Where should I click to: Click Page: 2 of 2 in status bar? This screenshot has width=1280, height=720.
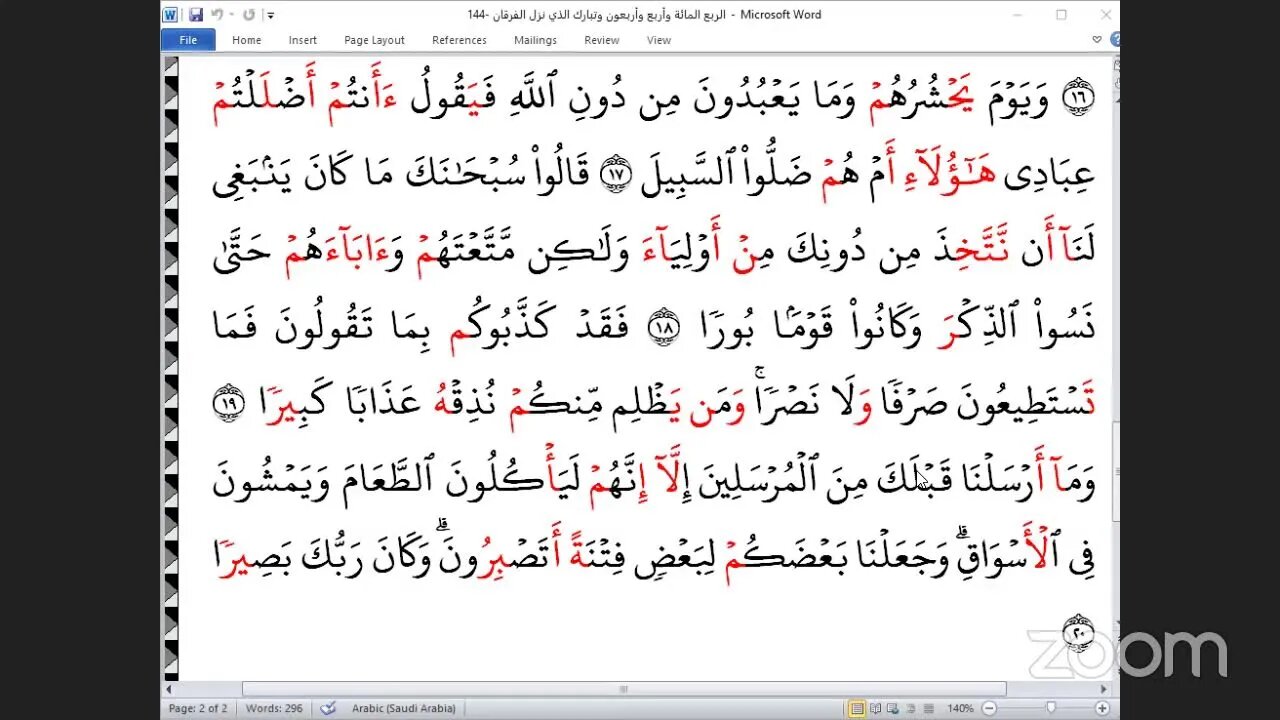click(x=198, y=708)
